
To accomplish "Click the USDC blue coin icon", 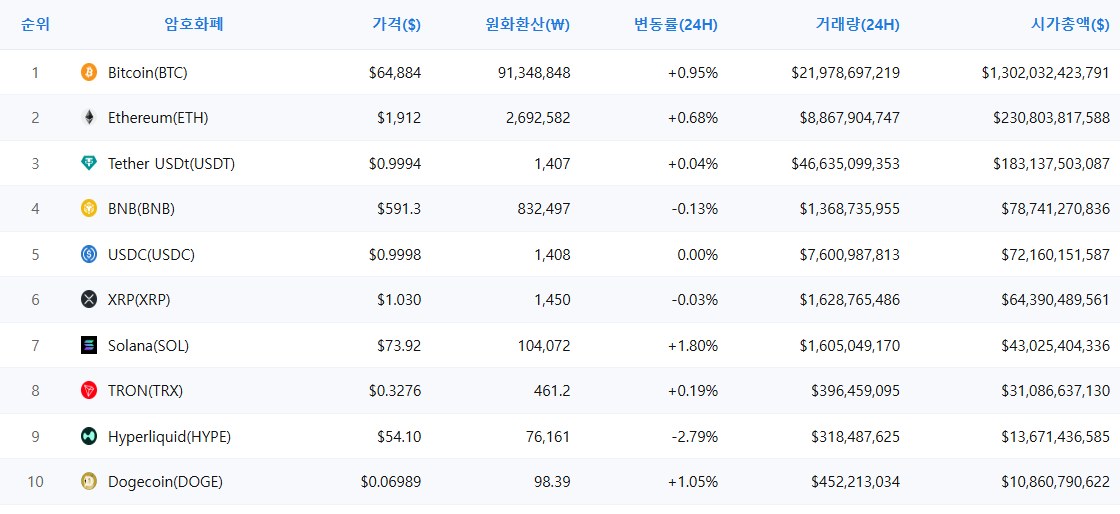I will 89,254.
